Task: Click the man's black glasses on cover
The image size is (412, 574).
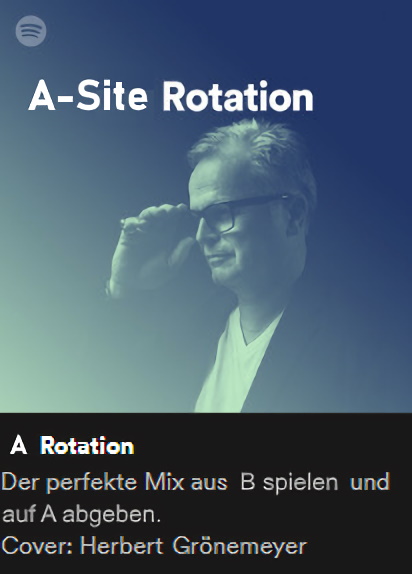Action: coord(240,215)
